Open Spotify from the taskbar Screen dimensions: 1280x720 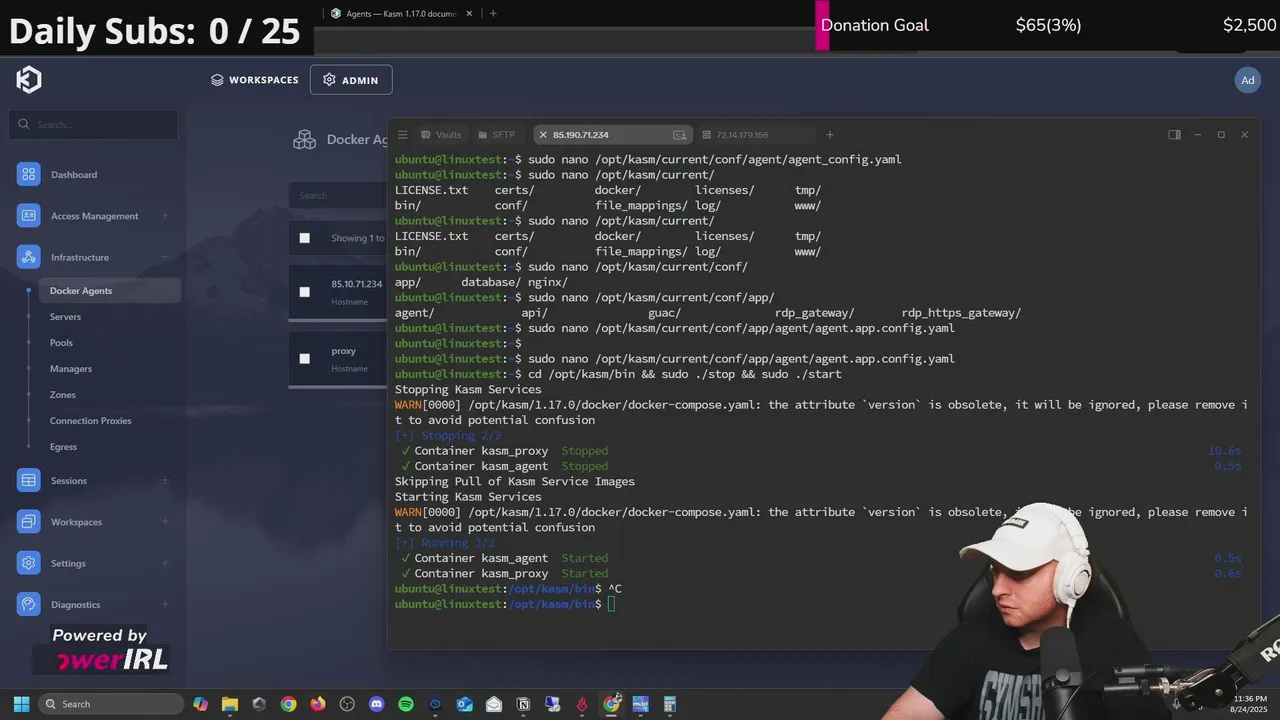405,704
